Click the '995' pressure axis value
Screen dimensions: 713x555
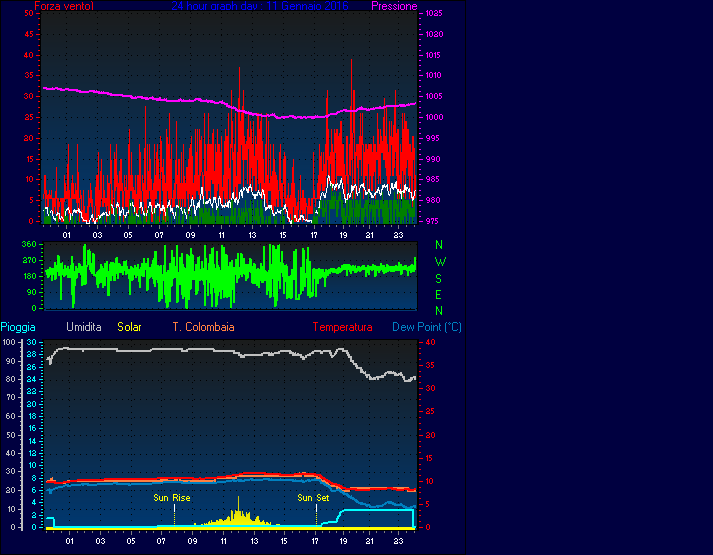[432, 138]
